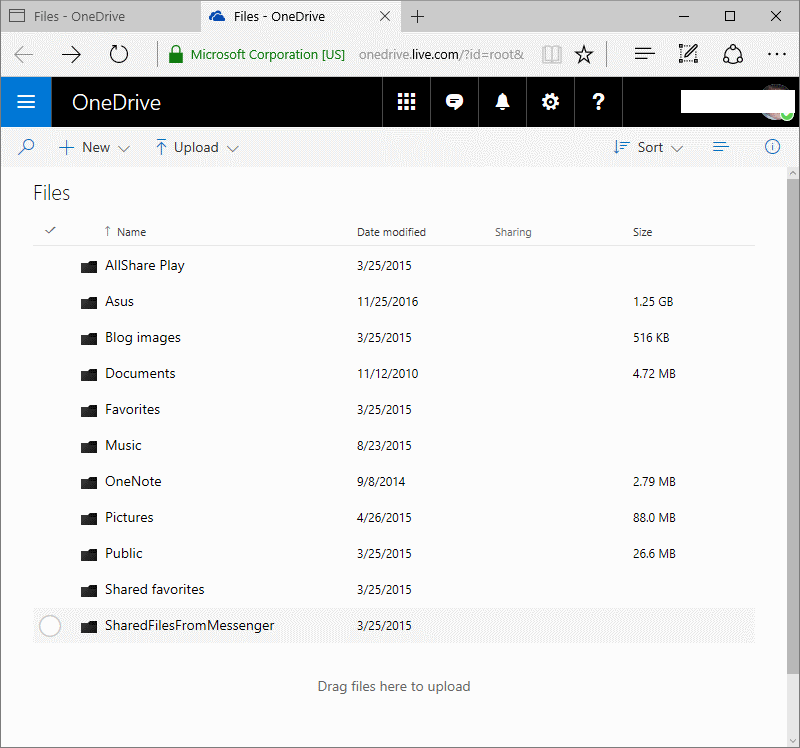Screen dimensions: 800x748
Task: Select the SharedFilesFromMessenger row checkbox
Action: click(50, 625)
